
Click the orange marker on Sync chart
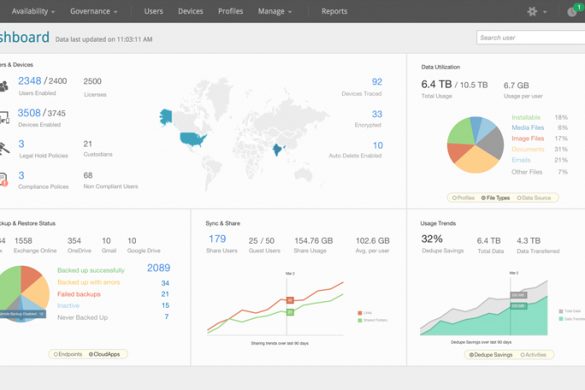290,300
